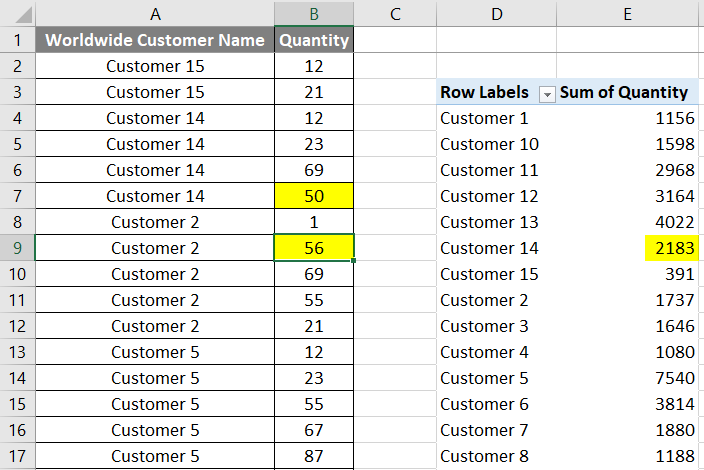Select pivot value 391
This screenshot has width=704, height=470.
tap(628, 274)
